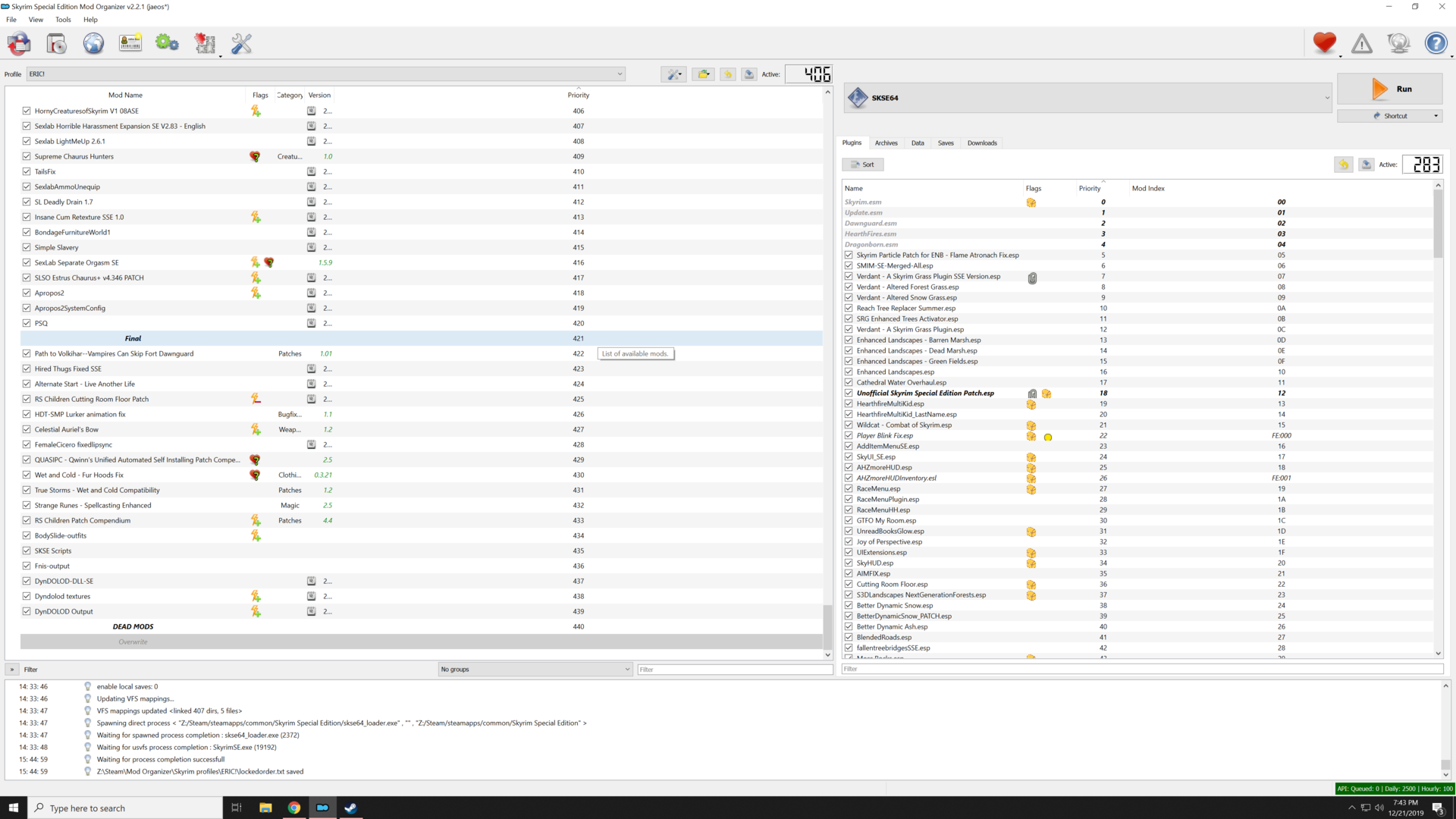The height and width of the screenshot is (819, 1456).
Task: Open the File menu
Action: [11, 20]
